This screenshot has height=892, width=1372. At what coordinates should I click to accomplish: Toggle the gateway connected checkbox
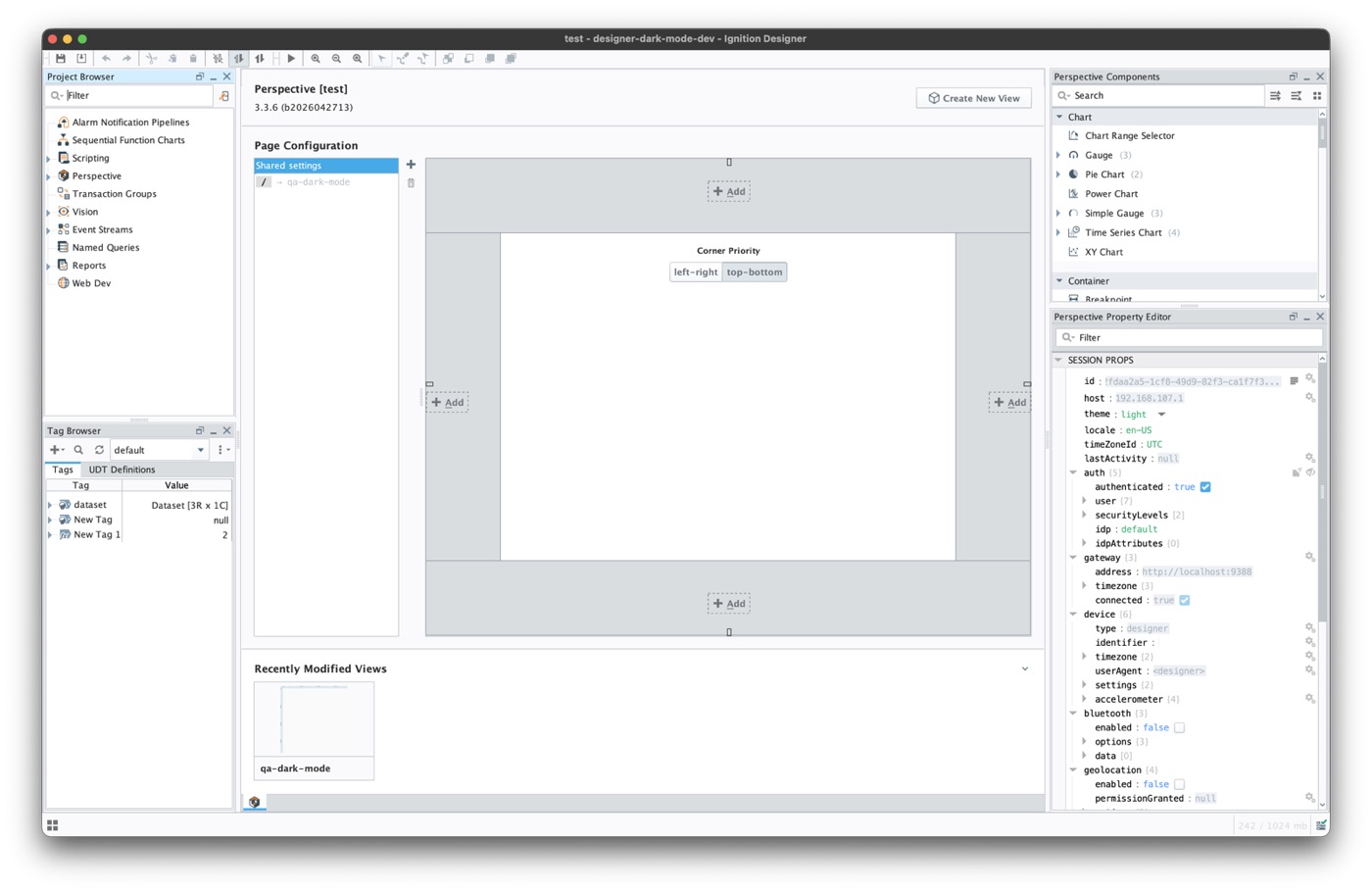tap(1185, 600)
